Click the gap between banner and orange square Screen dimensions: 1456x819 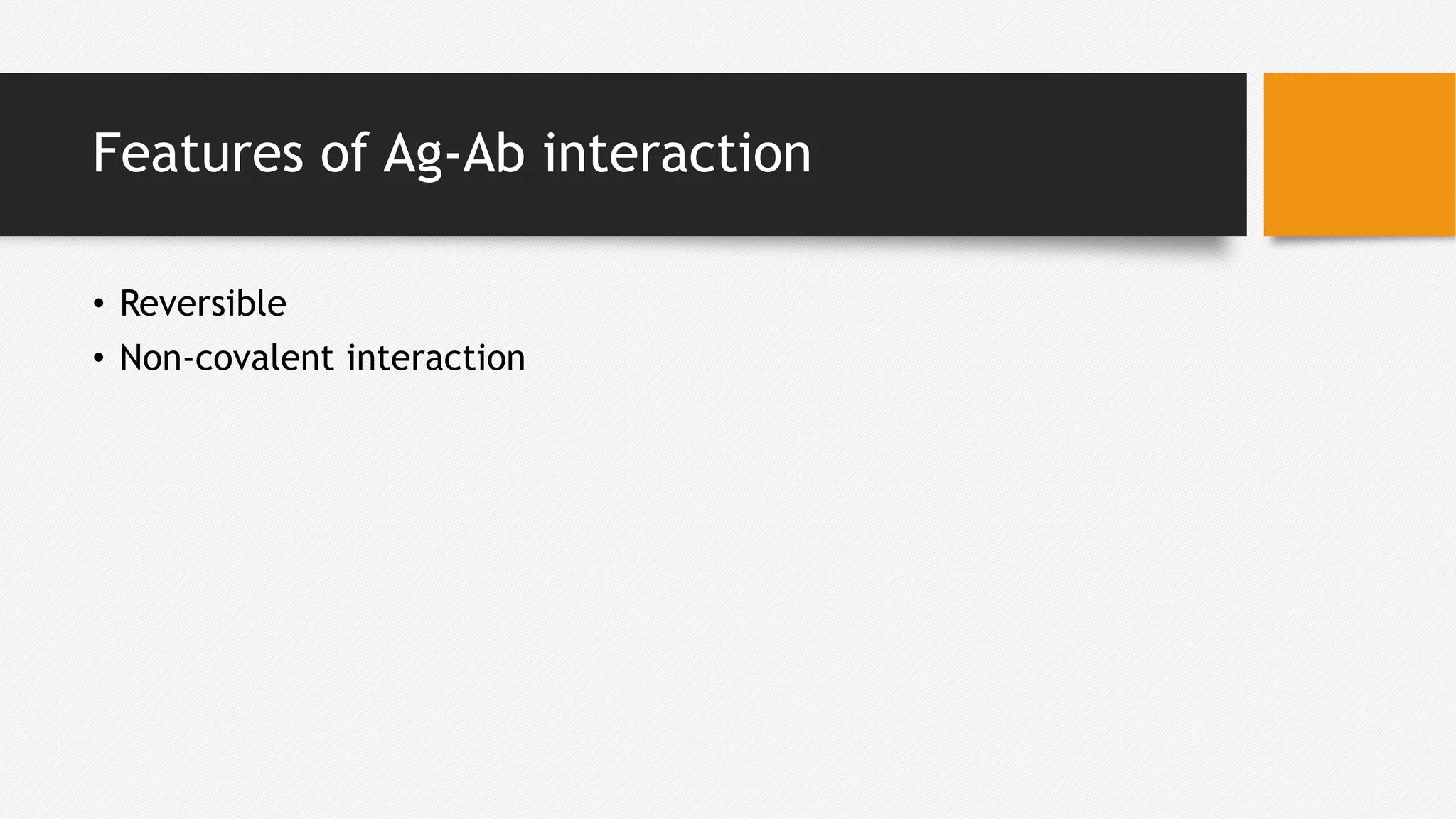click(1255, 154)
